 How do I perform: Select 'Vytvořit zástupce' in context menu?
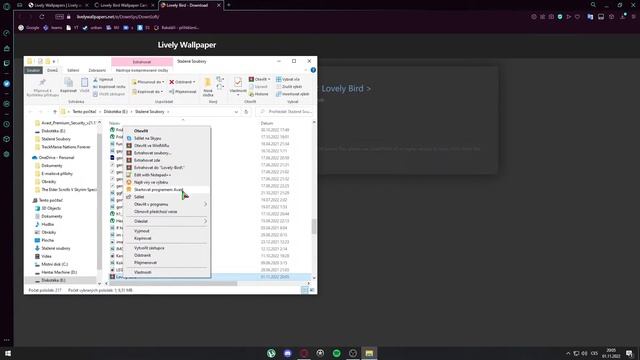[149, 248]
